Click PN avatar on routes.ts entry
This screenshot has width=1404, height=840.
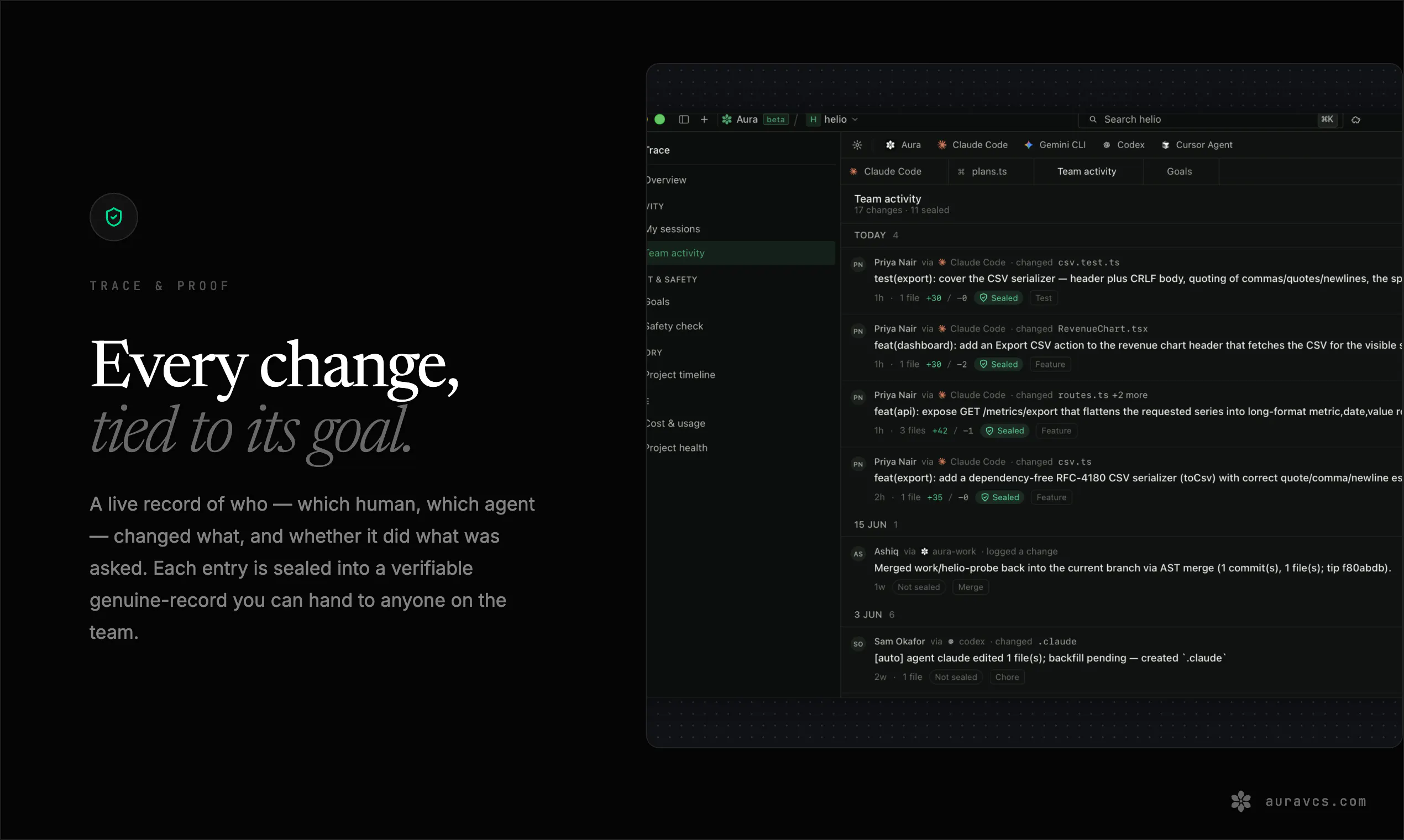coord(858,397)
